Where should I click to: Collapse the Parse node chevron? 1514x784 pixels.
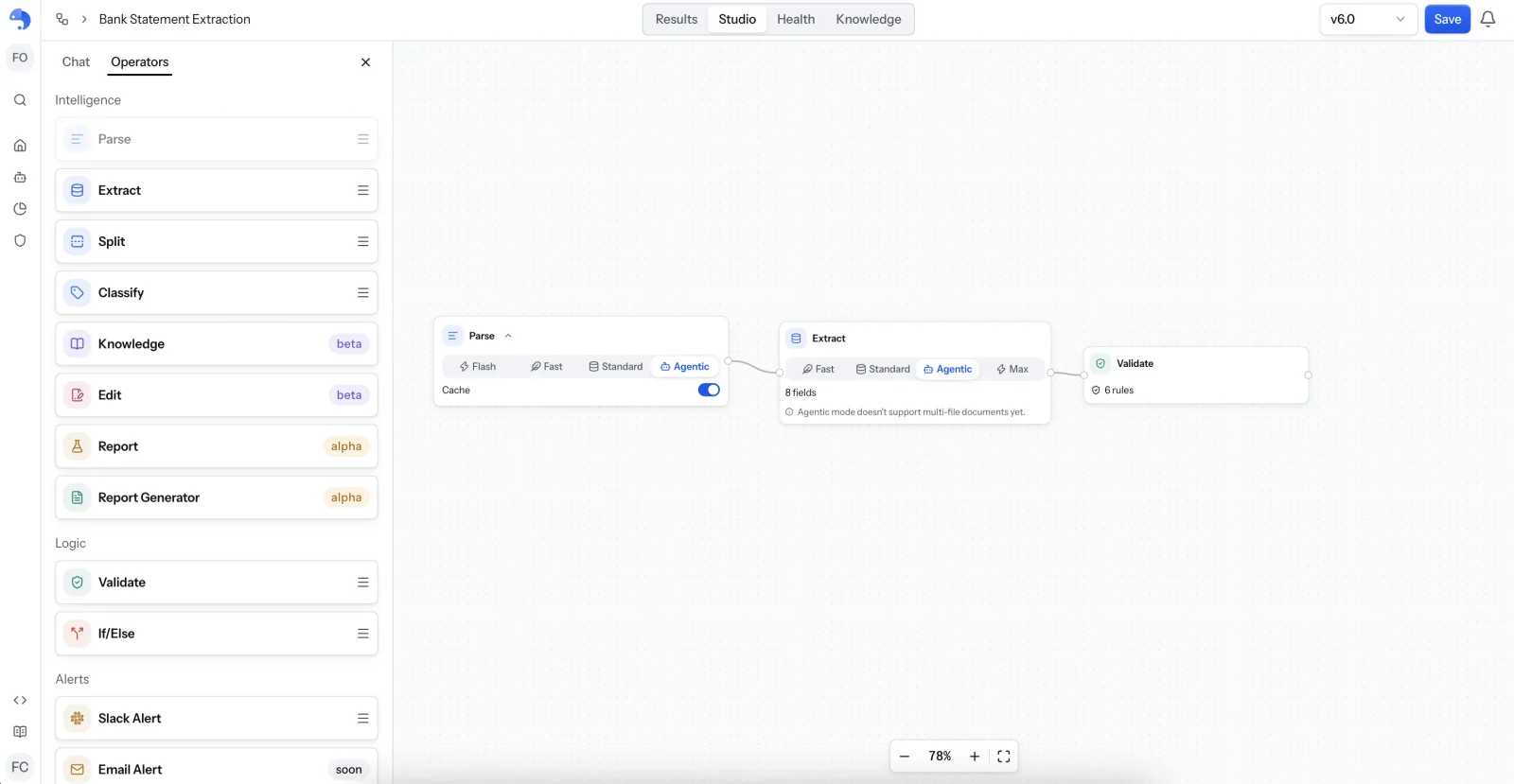pos(508,336)
